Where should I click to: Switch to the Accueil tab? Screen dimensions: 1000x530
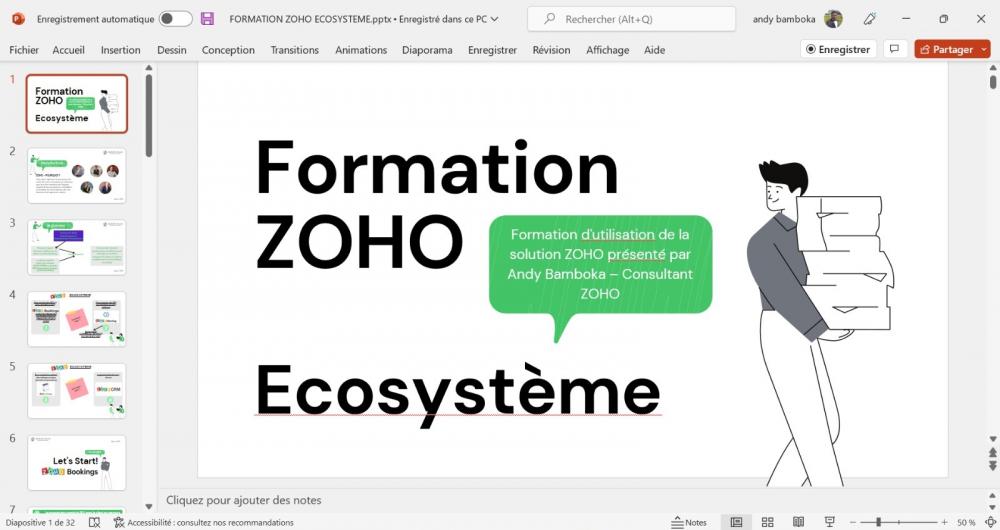pos(68,50)
